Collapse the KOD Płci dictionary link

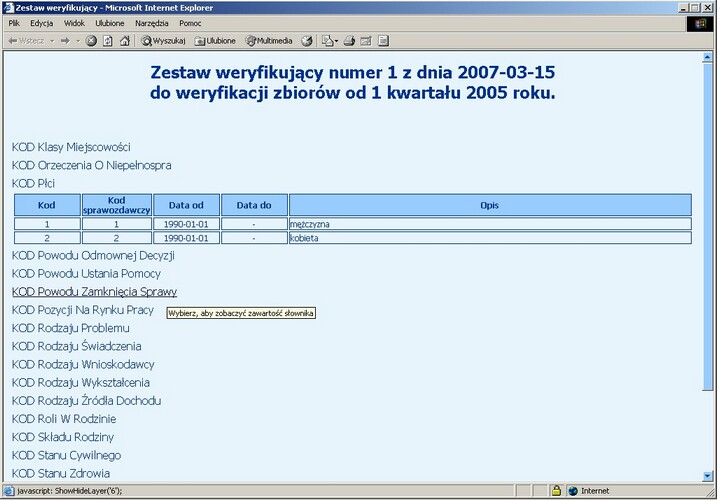point(33,183)
